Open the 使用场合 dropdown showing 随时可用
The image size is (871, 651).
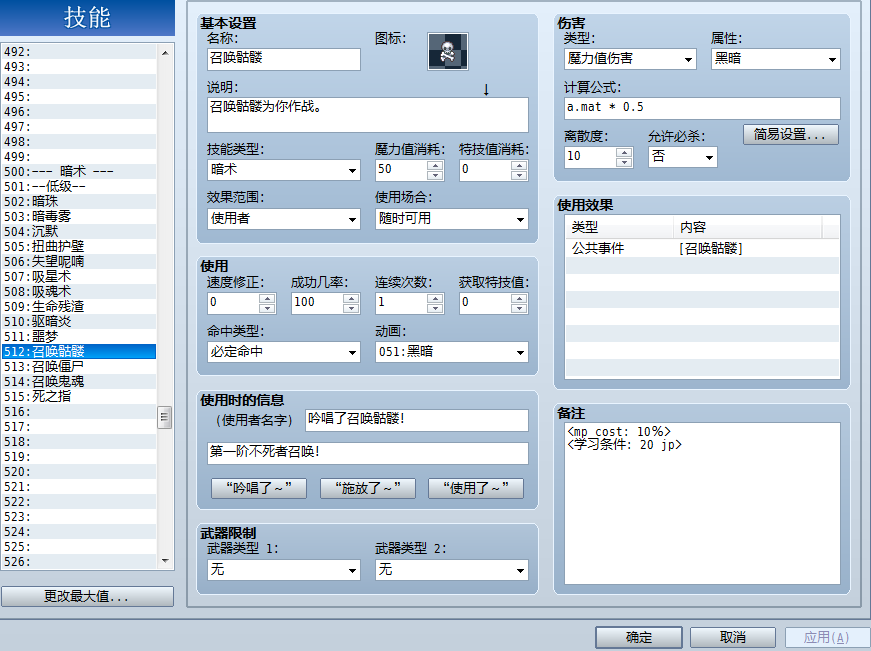pyautogui.click(x=452, y=219)
